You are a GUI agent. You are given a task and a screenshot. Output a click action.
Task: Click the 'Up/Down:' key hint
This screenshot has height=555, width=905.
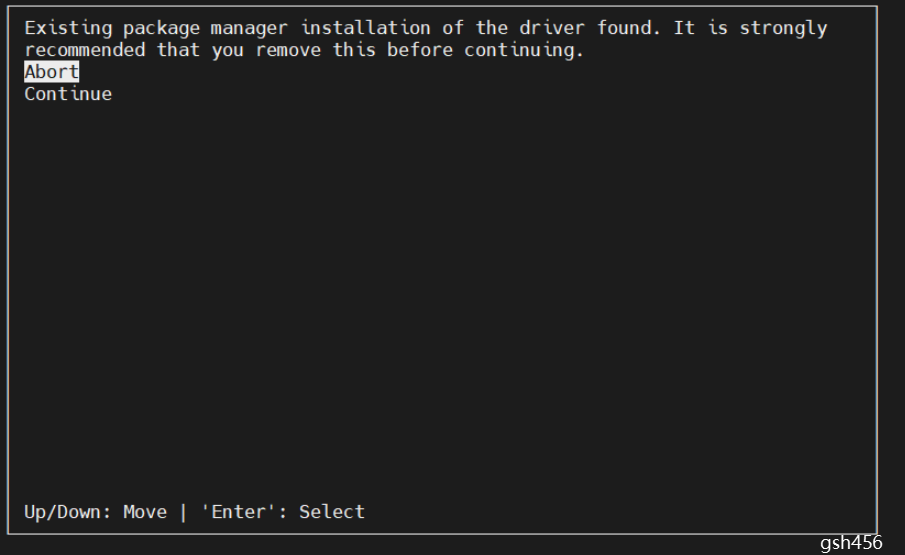(68, 512)
